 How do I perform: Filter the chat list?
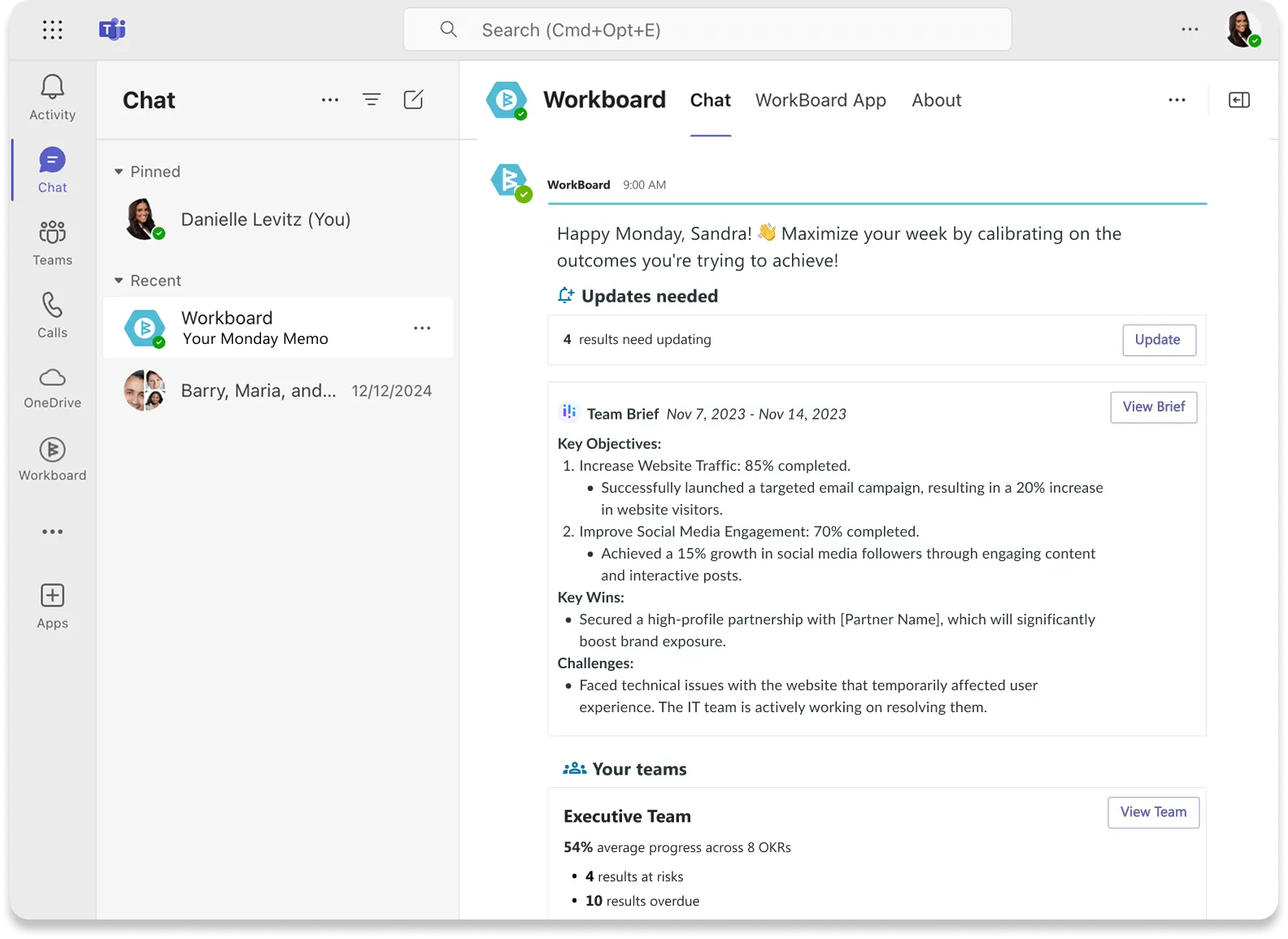click(x=372, y=100)
